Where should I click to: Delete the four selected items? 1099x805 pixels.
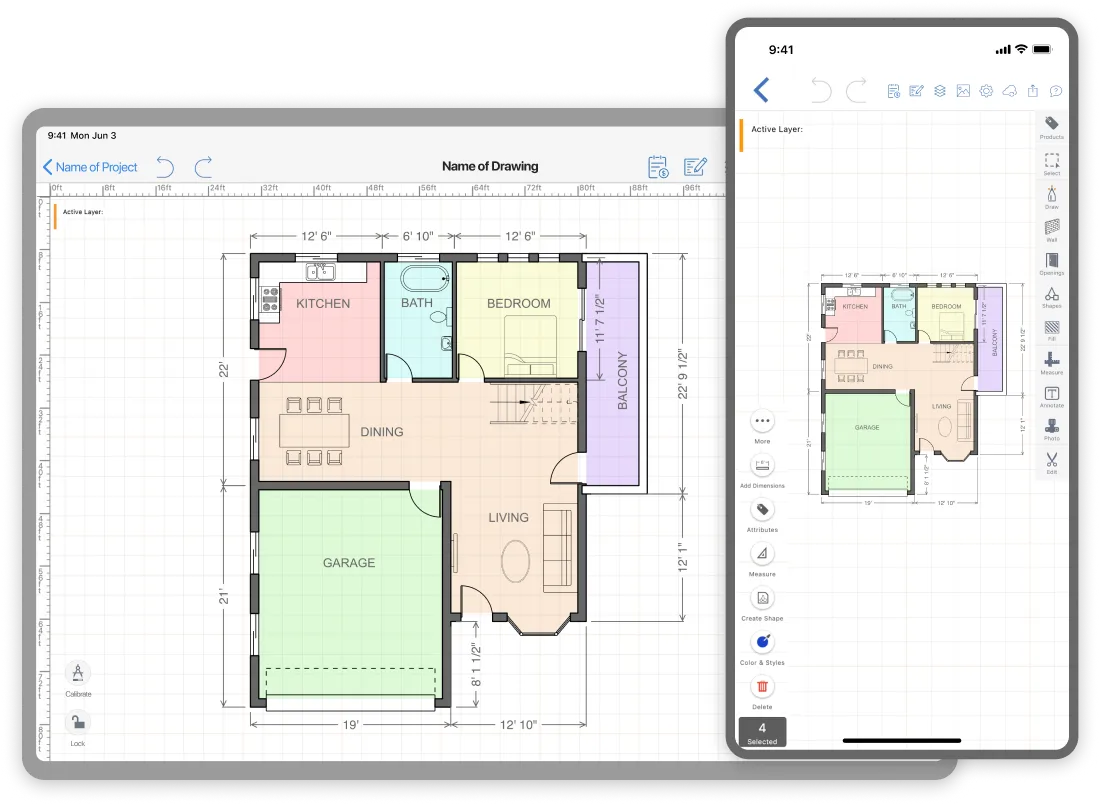pos(762,687)
